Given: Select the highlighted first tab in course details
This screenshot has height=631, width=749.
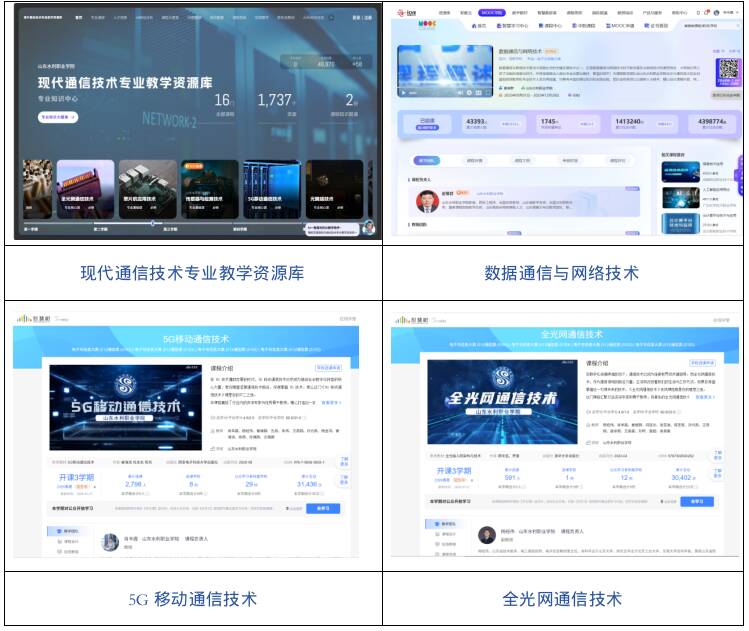Looking at the screenshot, I should 427,160.
